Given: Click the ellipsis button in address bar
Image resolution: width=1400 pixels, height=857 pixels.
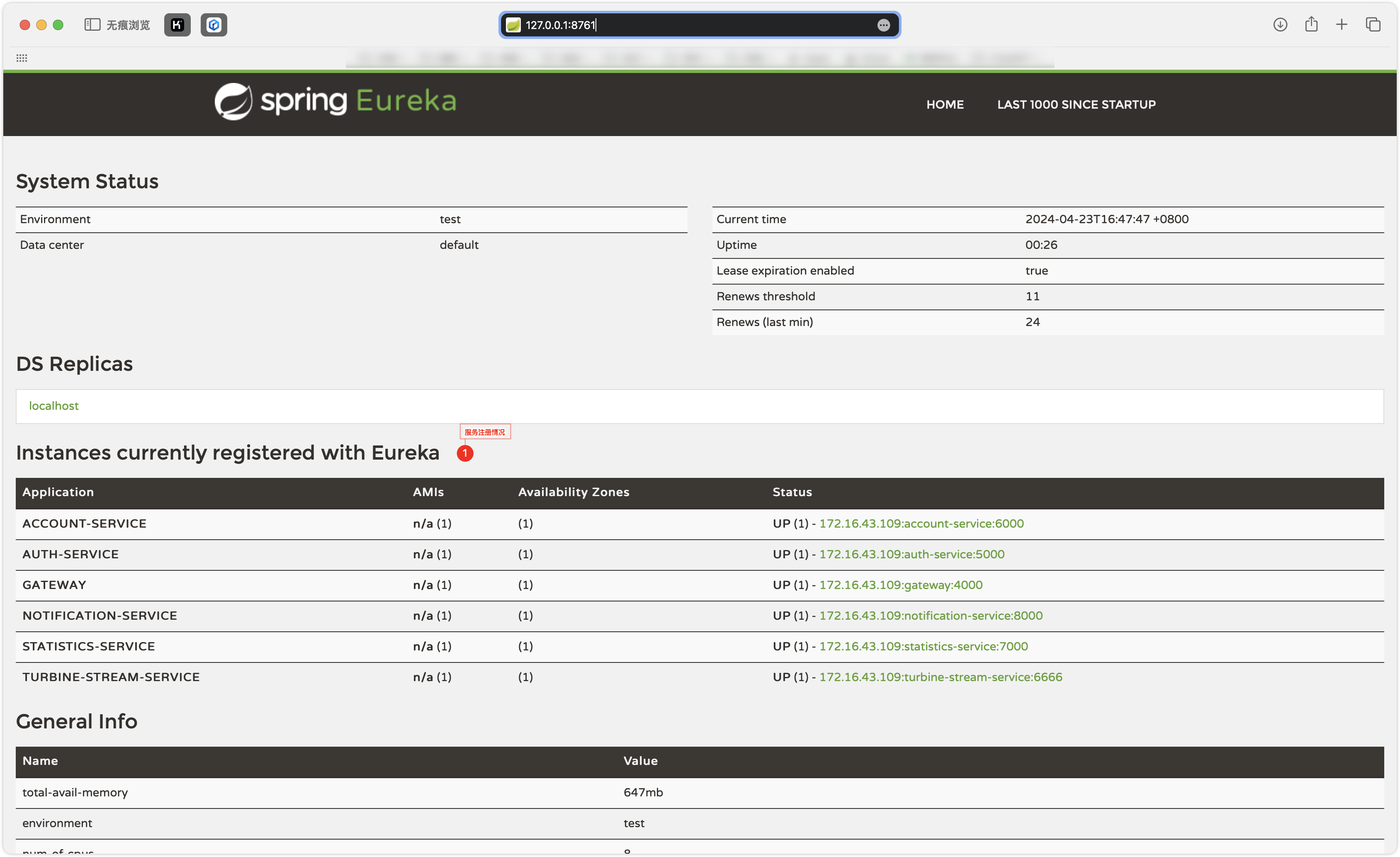Looking at the screenshot, I should tap(884, 25).
